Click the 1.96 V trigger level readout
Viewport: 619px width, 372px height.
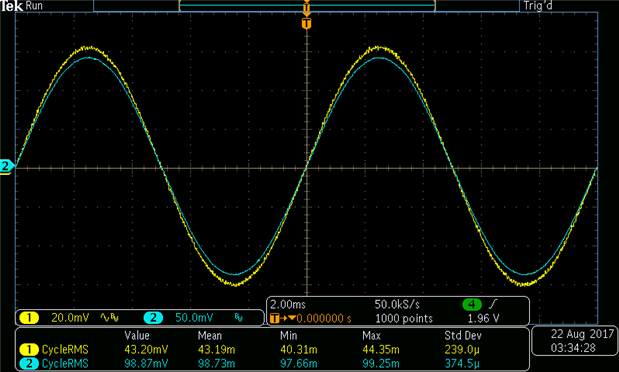coord(483,318)
